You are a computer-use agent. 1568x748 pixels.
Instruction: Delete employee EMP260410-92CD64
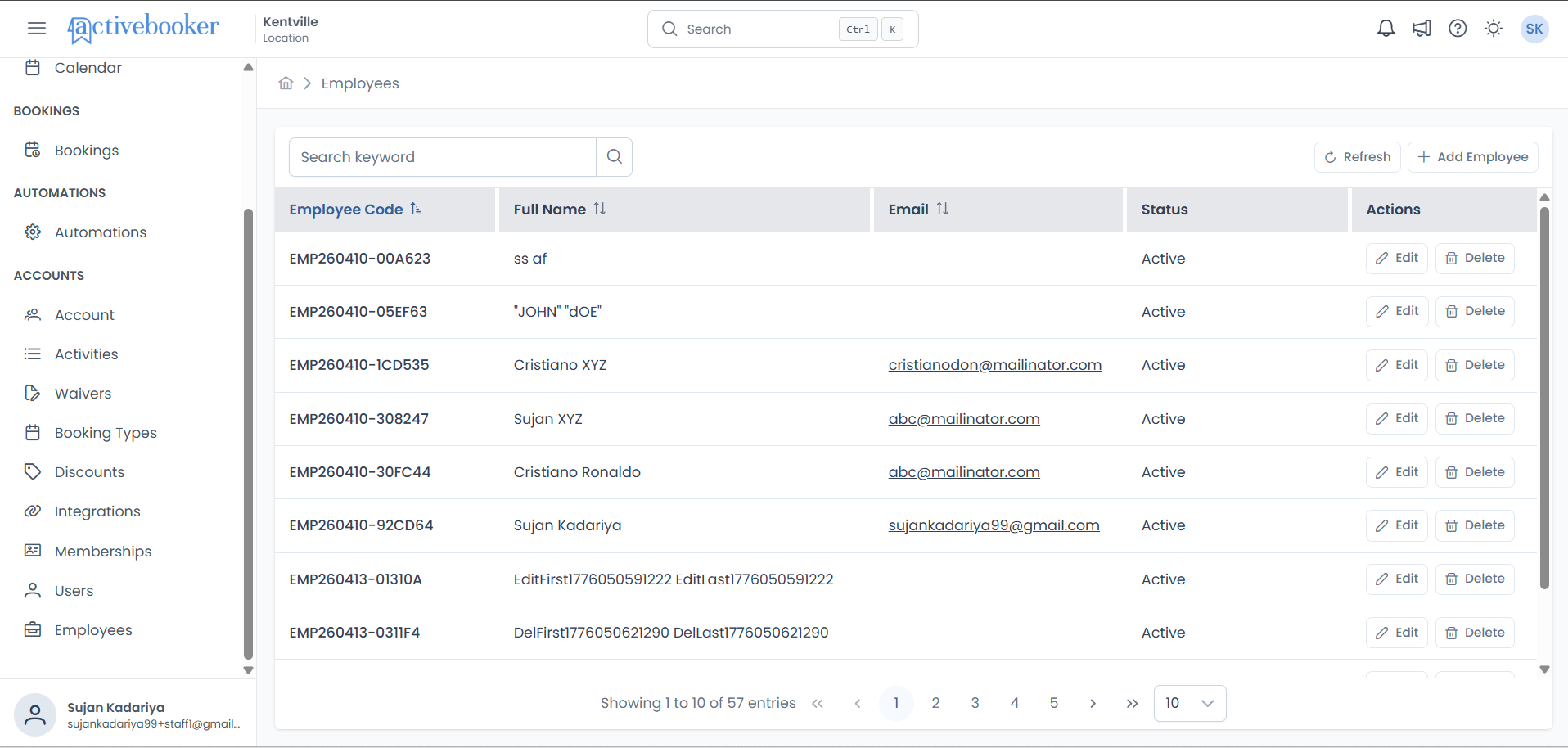click(1475, 525)
